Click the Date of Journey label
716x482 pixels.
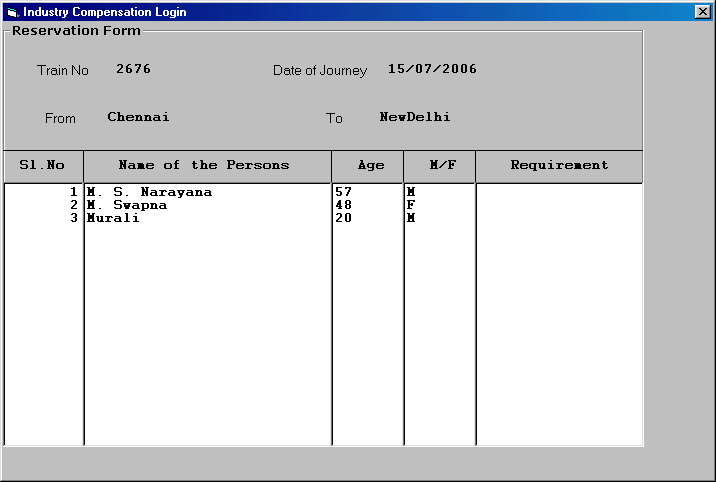(x=320, y=71)
